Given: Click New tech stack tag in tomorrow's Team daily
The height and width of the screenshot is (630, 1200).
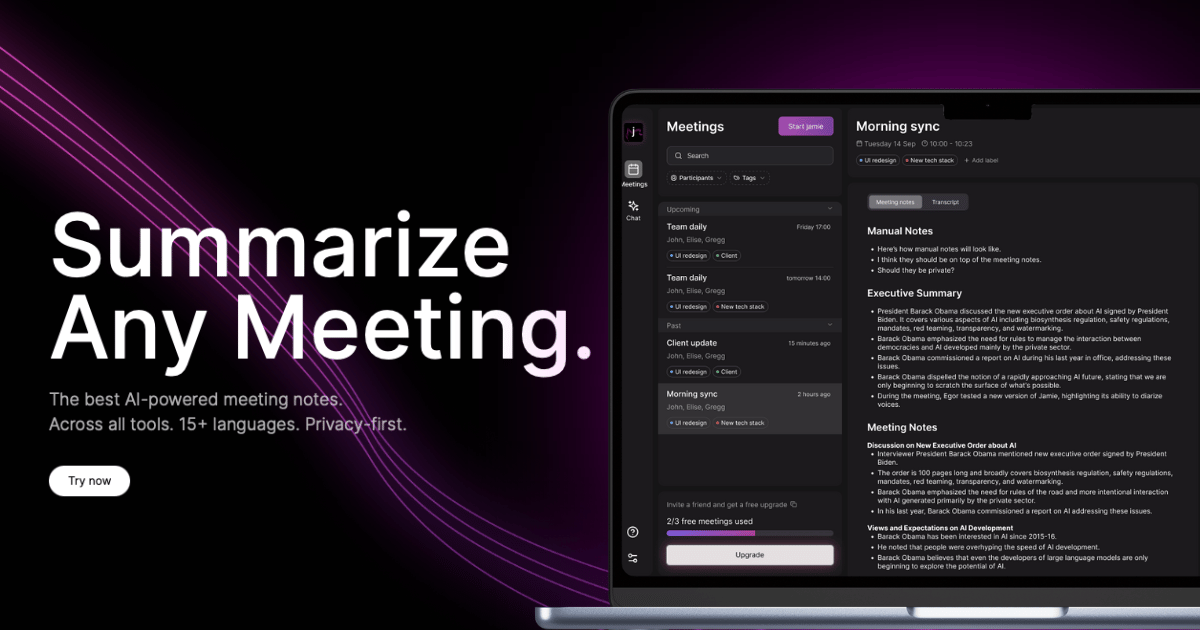Looking at the screenshot, I should [x=741, y=307].
